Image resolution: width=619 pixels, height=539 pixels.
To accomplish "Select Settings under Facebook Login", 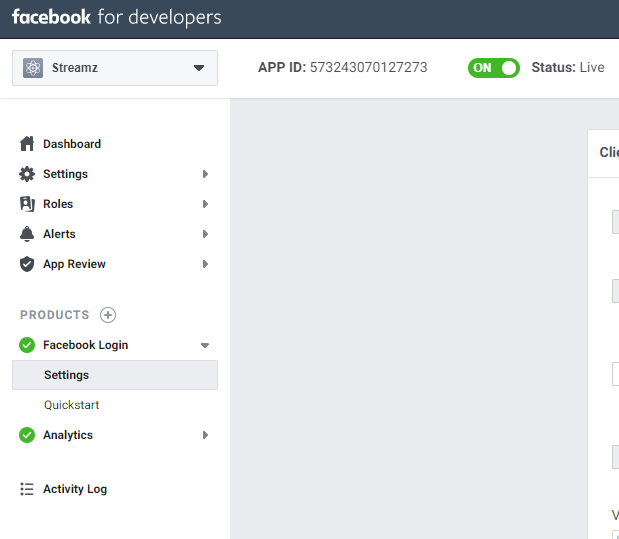I will (67, 375).
